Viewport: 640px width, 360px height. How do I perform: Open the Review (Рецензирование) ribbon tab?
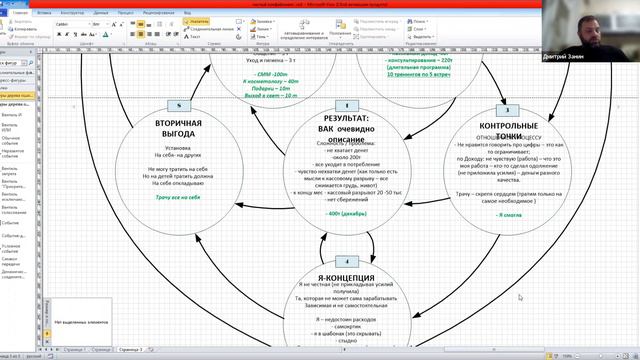[159, 13]
